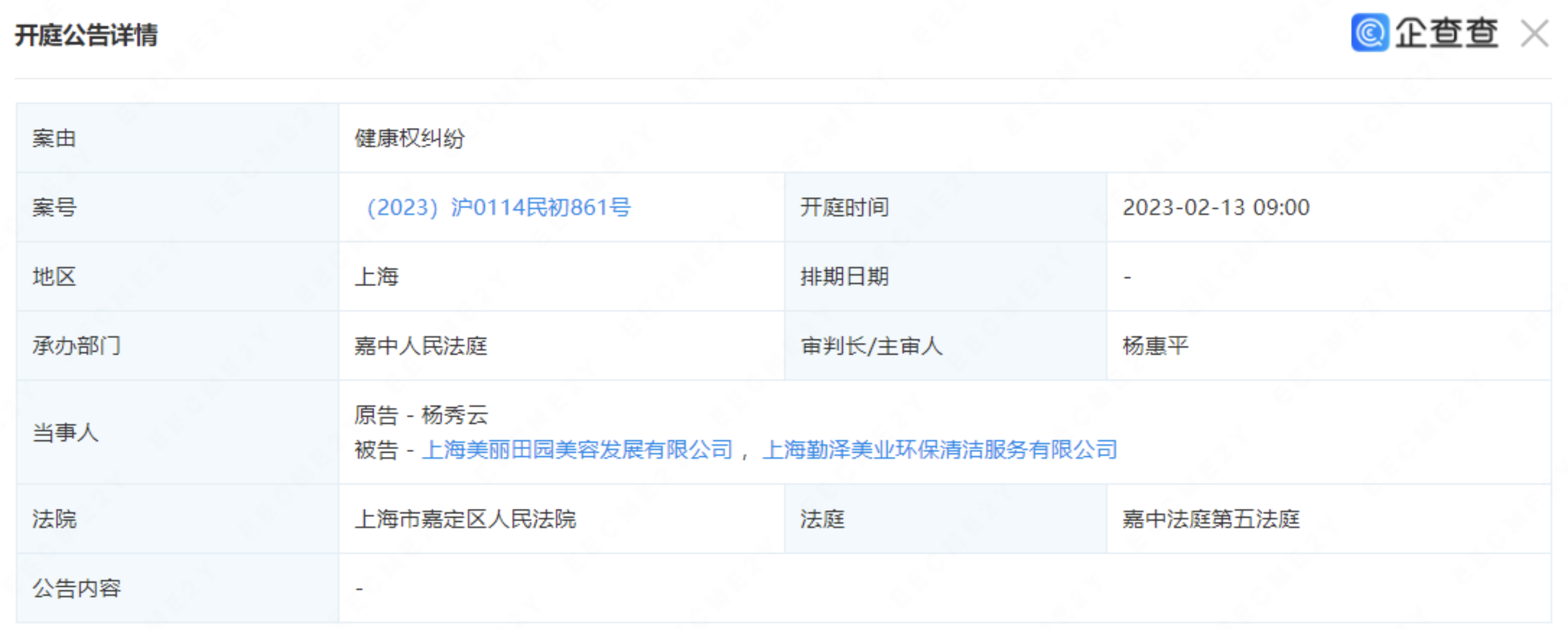The image size is (1568, 629).
Task: Click the 案号 row label
Action: (54, 208)
